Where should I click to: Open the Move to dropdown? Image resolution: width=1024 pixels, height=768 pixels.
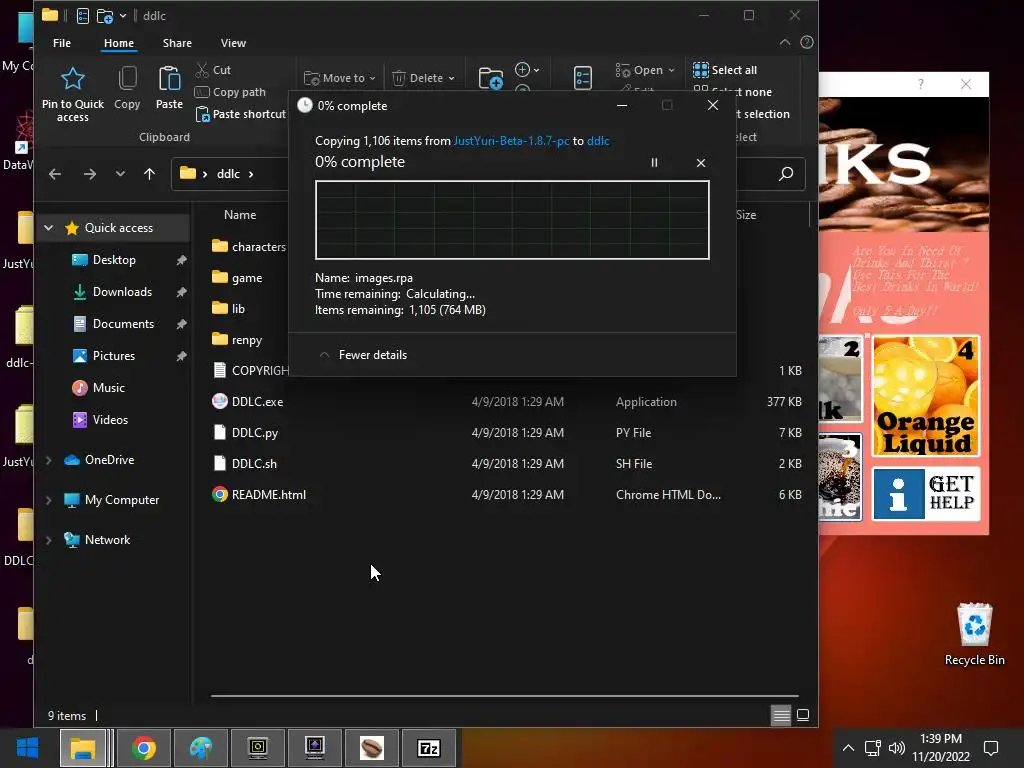click(340, 78)
